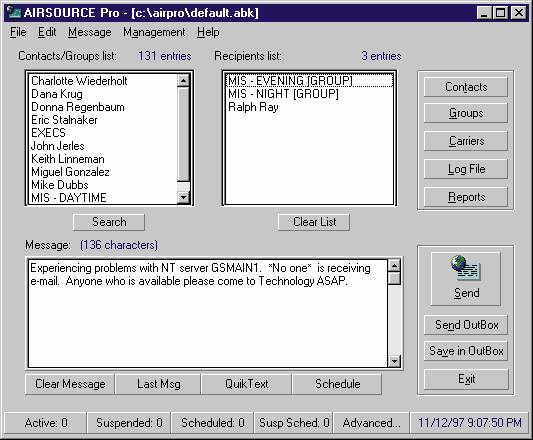Select Donna Regenbaum contact
This screenshot has height=440, width=533.
(103, 107)
